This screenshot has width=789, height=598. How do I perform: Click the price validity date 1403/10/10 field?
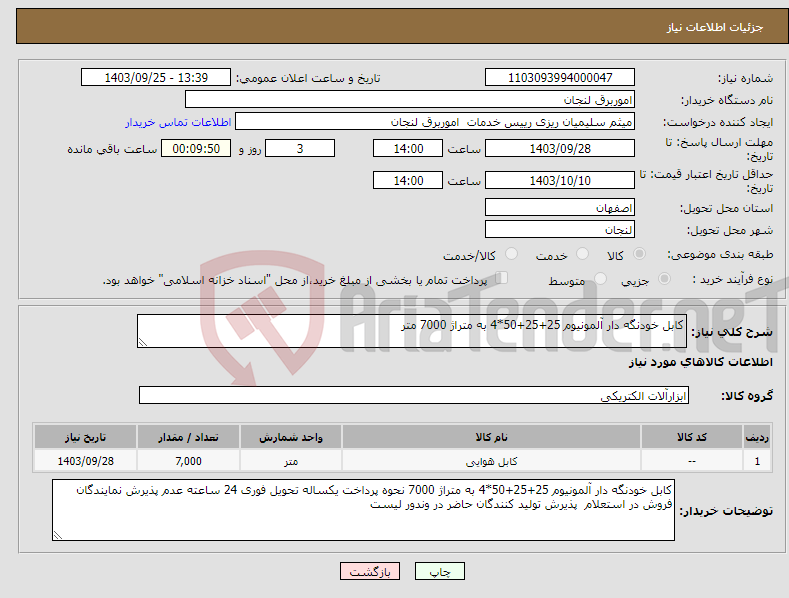(560, 180)
